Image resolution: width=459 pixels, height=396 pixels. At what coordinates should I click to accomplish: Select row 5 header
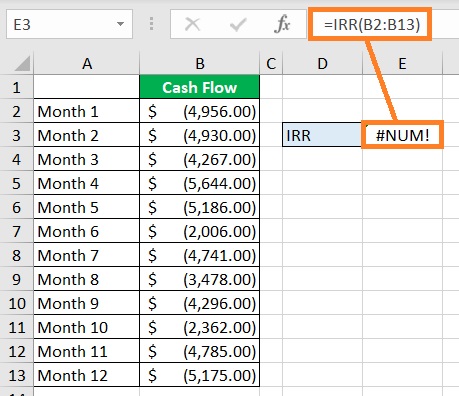click(x=17, y=183)
